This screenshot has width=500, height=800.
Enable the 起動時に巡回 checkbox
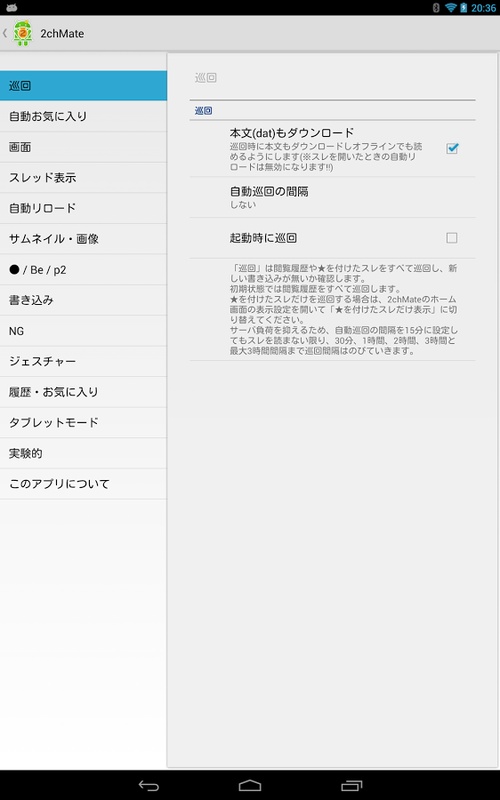(452, 238)
